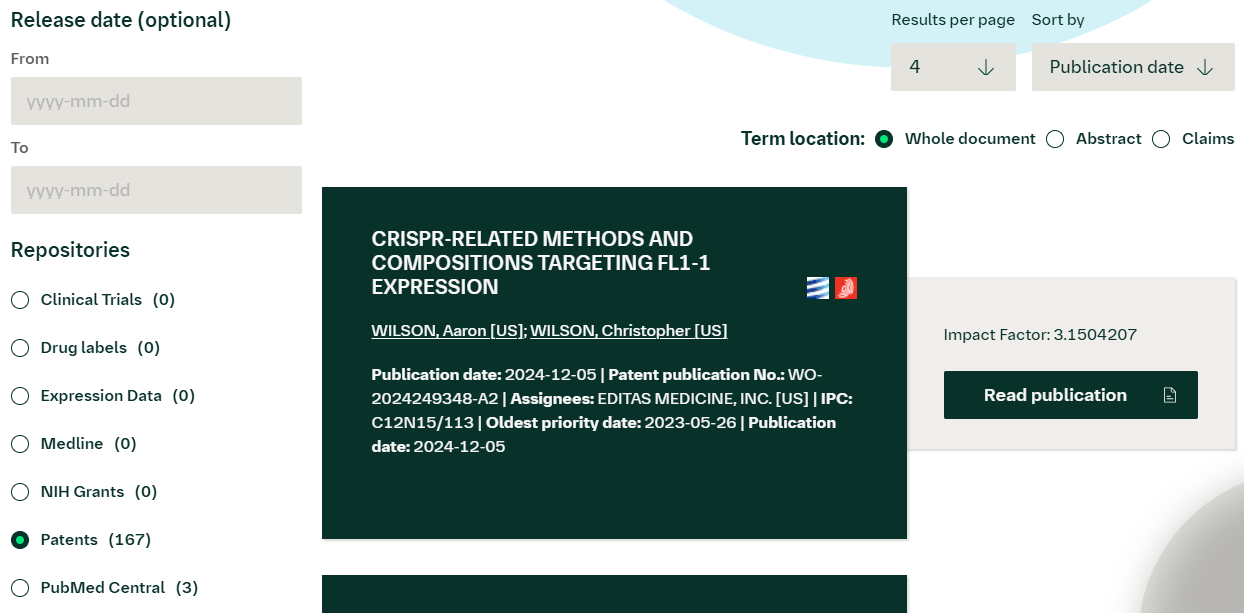The image size is (1244, 613).
Task: Select Expression Data repository
Action: coord(20,396)
